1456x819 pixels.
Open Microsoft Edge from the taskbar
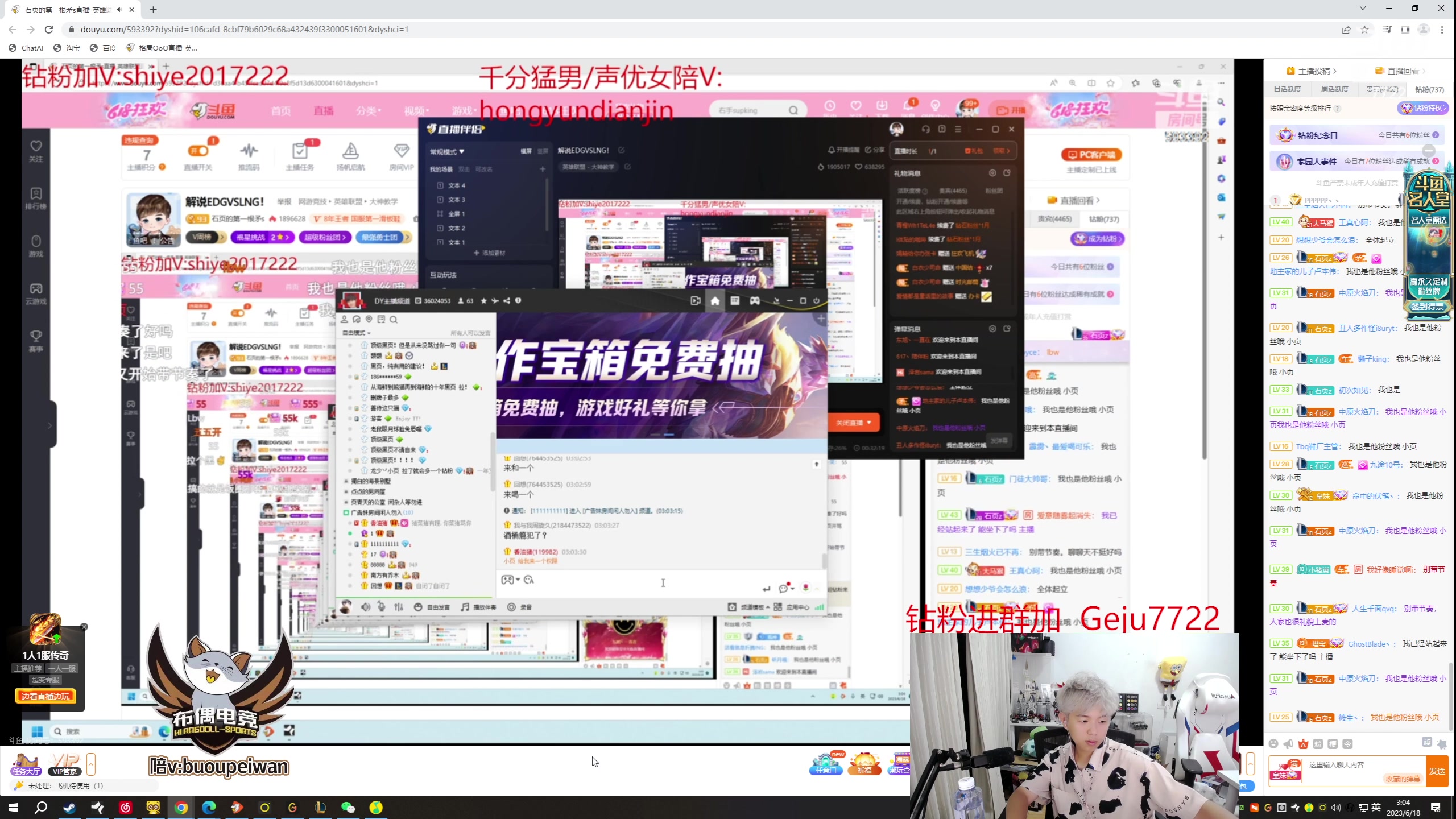coord(209,808)
